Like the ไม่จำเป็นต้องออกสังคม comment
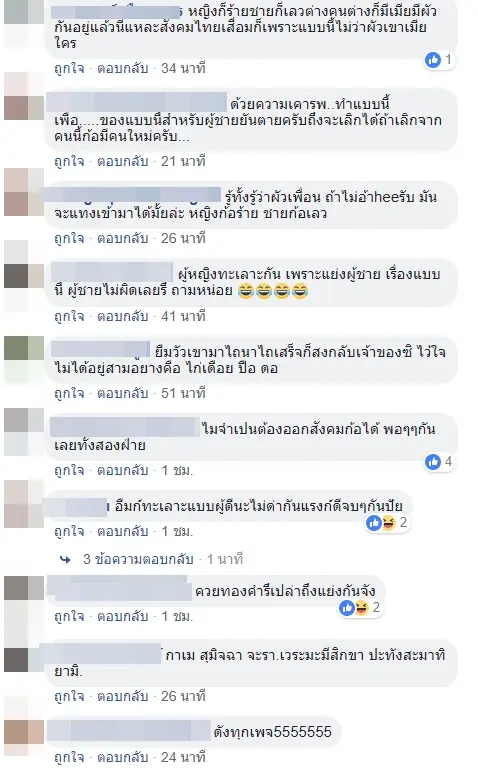The image size is (478, 776). tap(69, 470)
